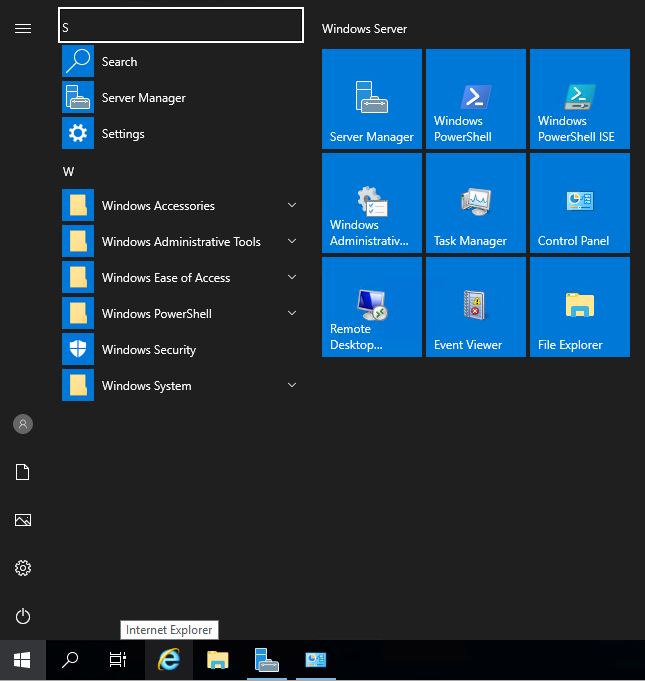Open the Windows System folder entry
The width and height of the screenshot is (645, 681).
coord(181,386)
